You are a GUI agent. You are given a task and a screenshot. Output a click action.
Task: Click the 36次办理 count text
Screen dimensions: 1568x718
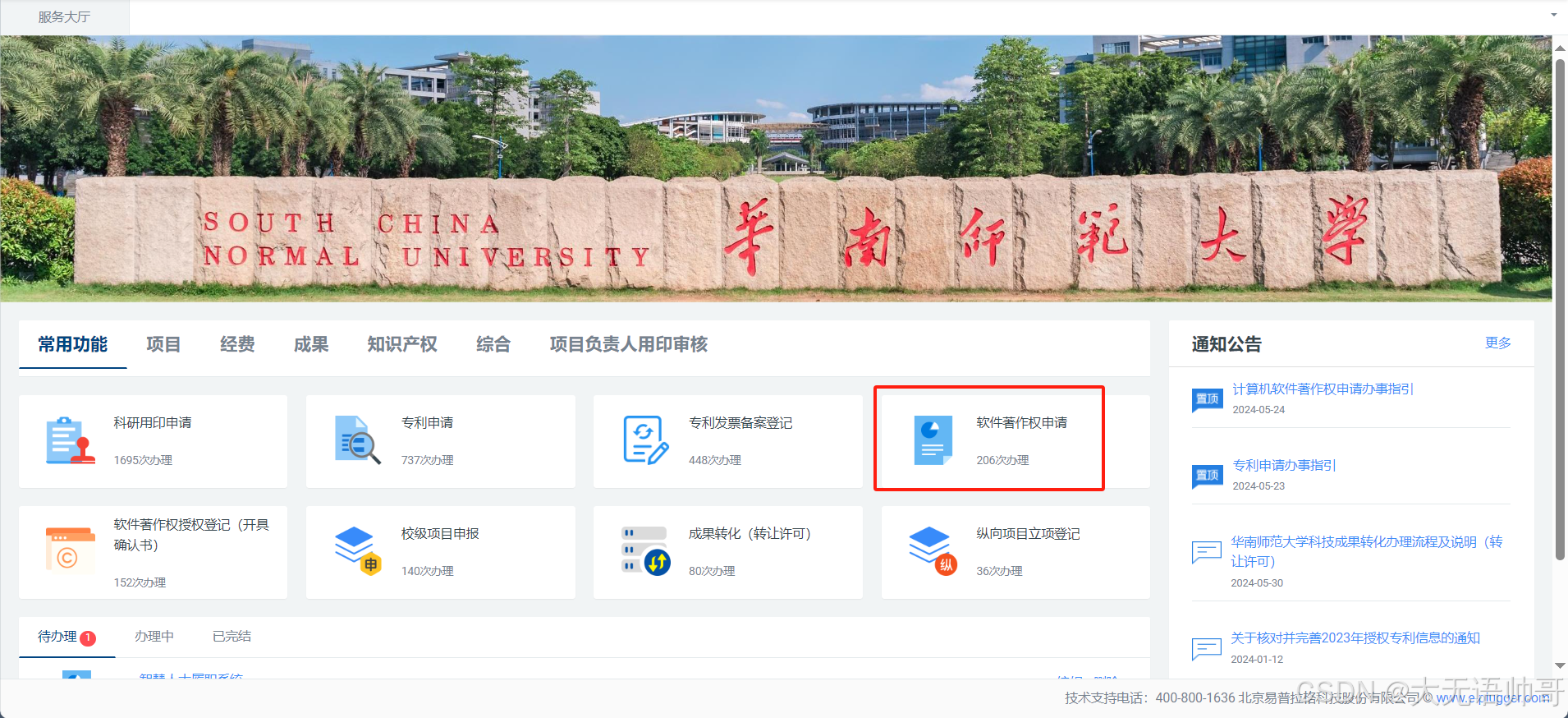(999, 571)
